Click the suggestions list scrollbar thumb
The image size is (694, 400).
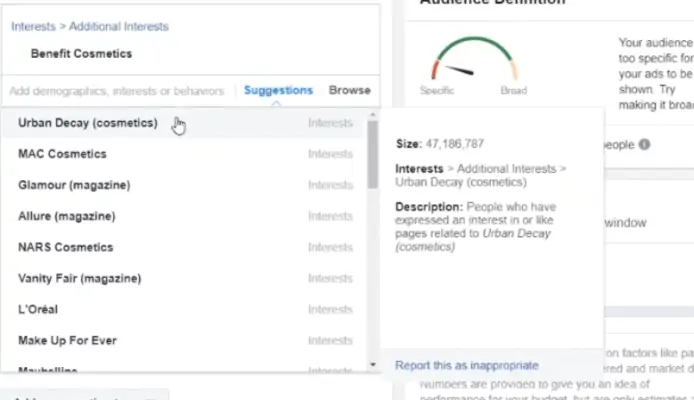(x=373, y=154)
